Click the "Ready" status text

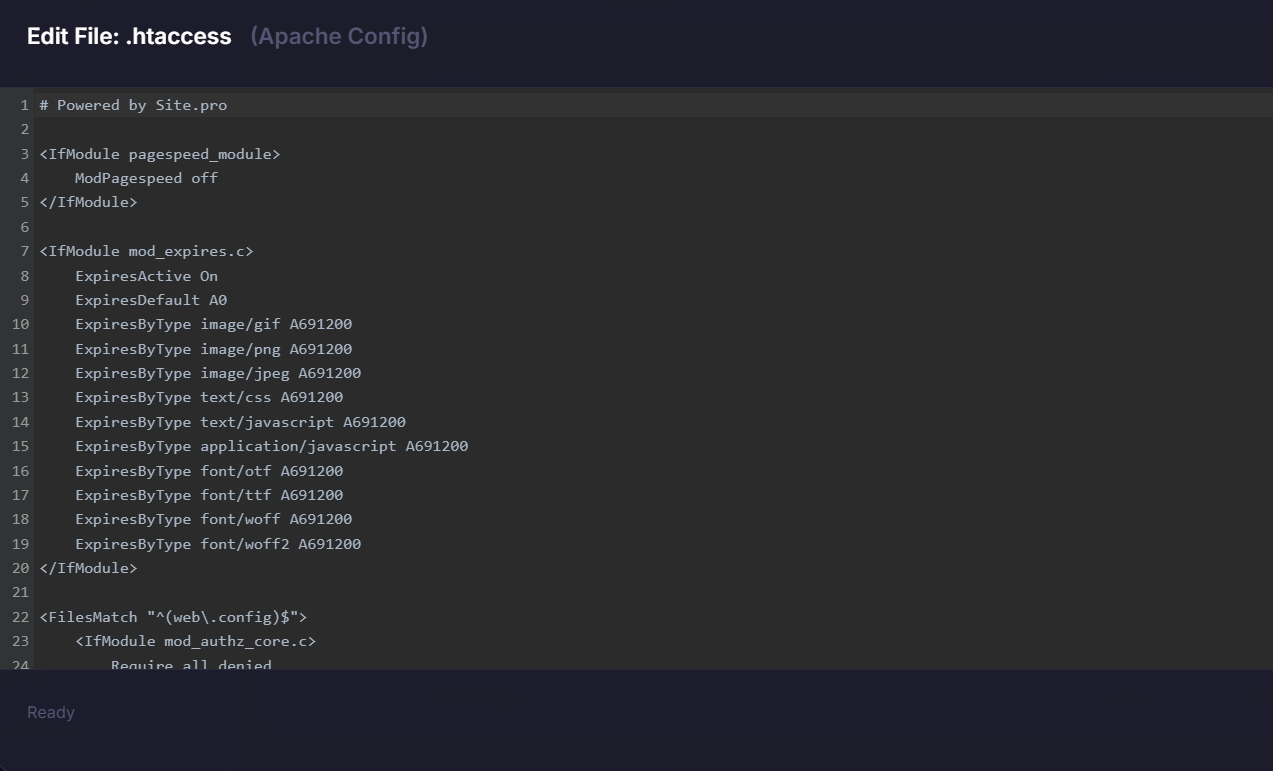coord(51,712)
